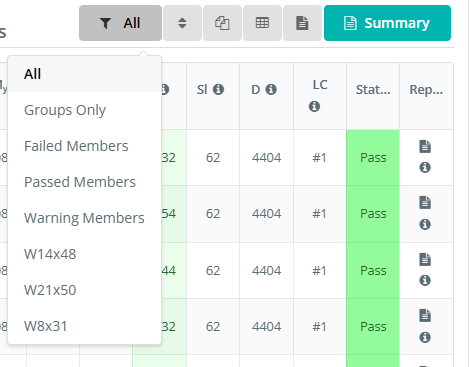469x367 pixels.
Task: Click the 54 value in green cell
Action: pos(169,213)
